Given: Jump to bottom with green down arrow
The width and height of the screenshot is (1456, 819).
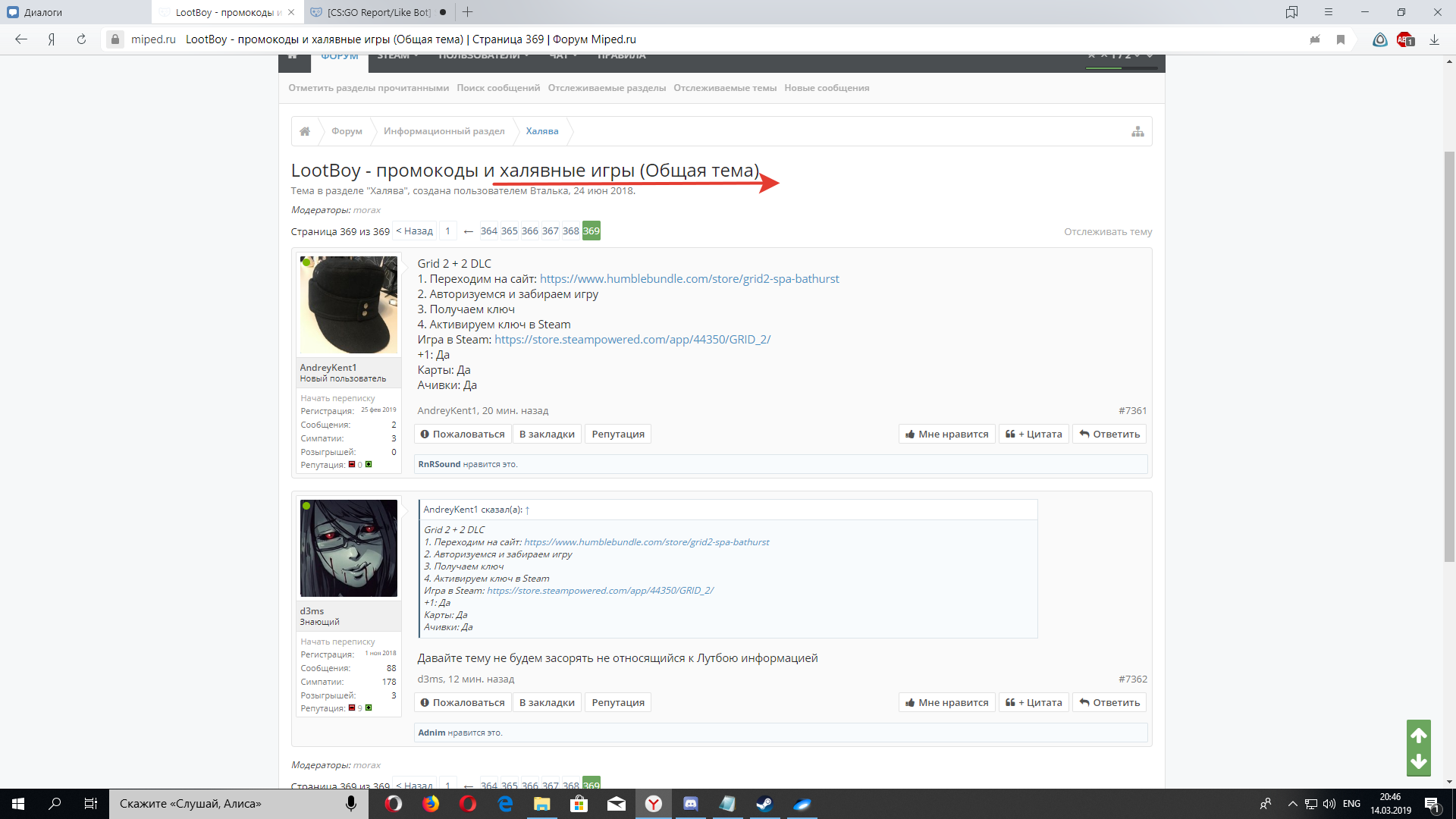Looking at the screenshot, I should click(x=1419, y=762).
